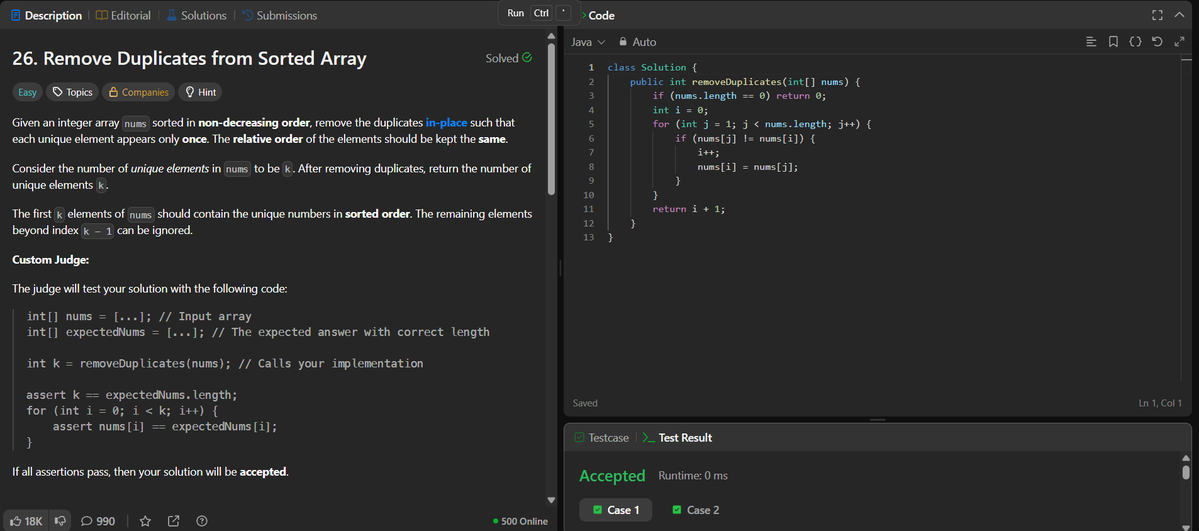1199x531 pixels.
Task: Click the Runtime: 0 ms text
Action: coord(693,476)
